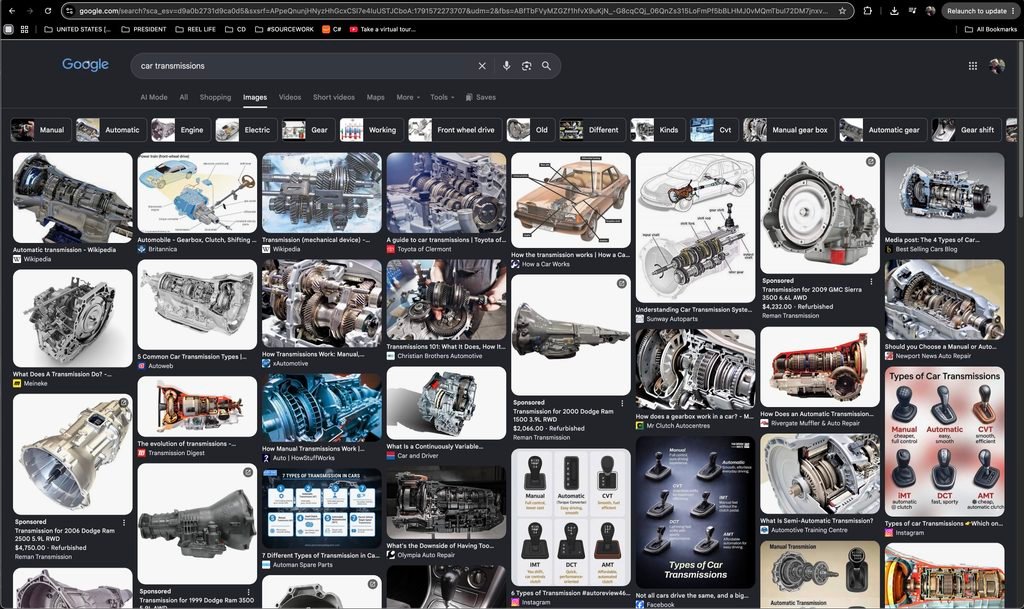The width and height of the screenshot is (1024, 609).
Task: Filter images by the Electric chip
Action: coord(244,130)
